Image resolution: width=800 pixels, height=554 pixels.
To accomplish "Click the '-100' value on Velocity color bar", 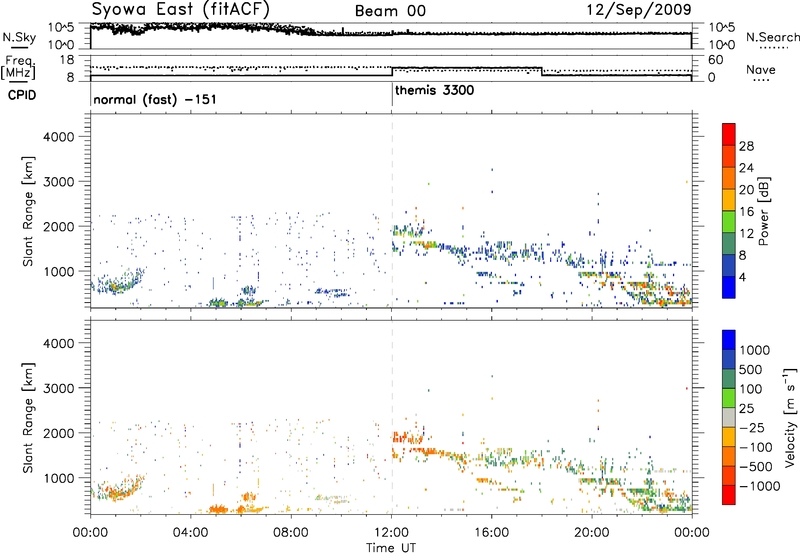I will (x=756, y=447).
